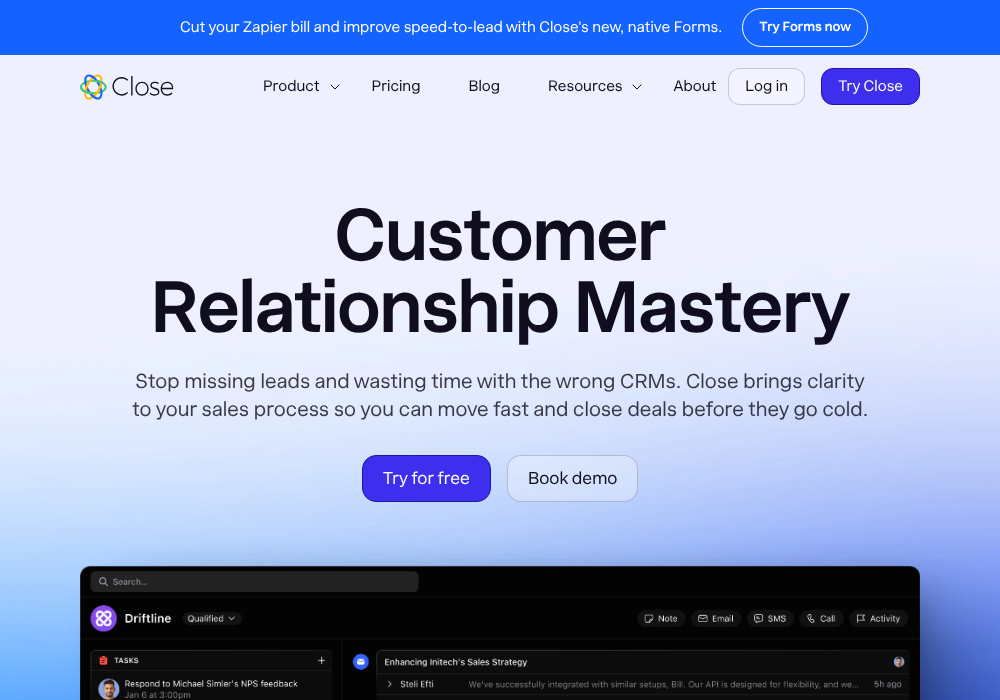Click the blue email icon beside Enhancing Initech's thread
The height and width of the screenshot is (700, 1000).
(361, 662)
